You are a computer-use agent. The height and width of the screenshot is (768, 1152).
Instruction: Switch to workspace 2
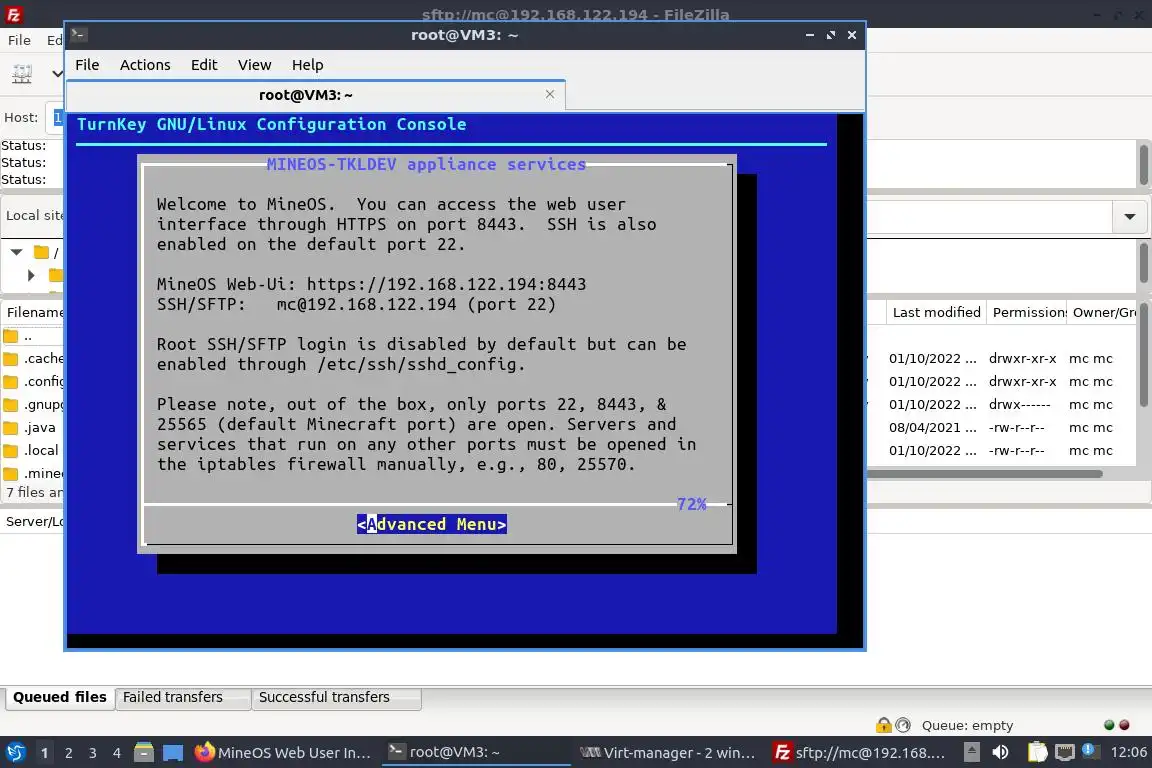click(x=68, y=753)
